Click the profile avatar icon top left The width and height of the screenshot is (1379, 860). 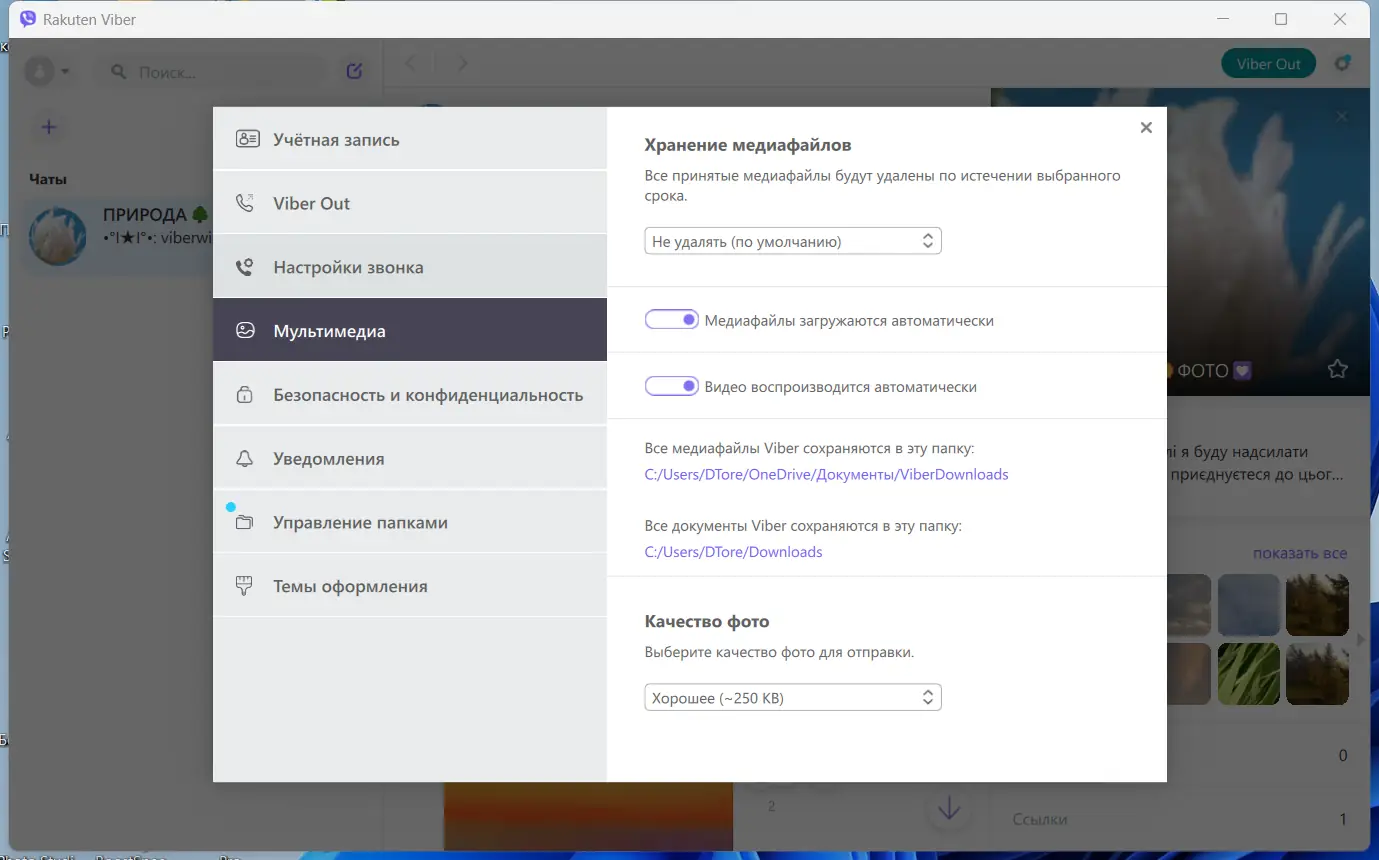click(38, 70)
